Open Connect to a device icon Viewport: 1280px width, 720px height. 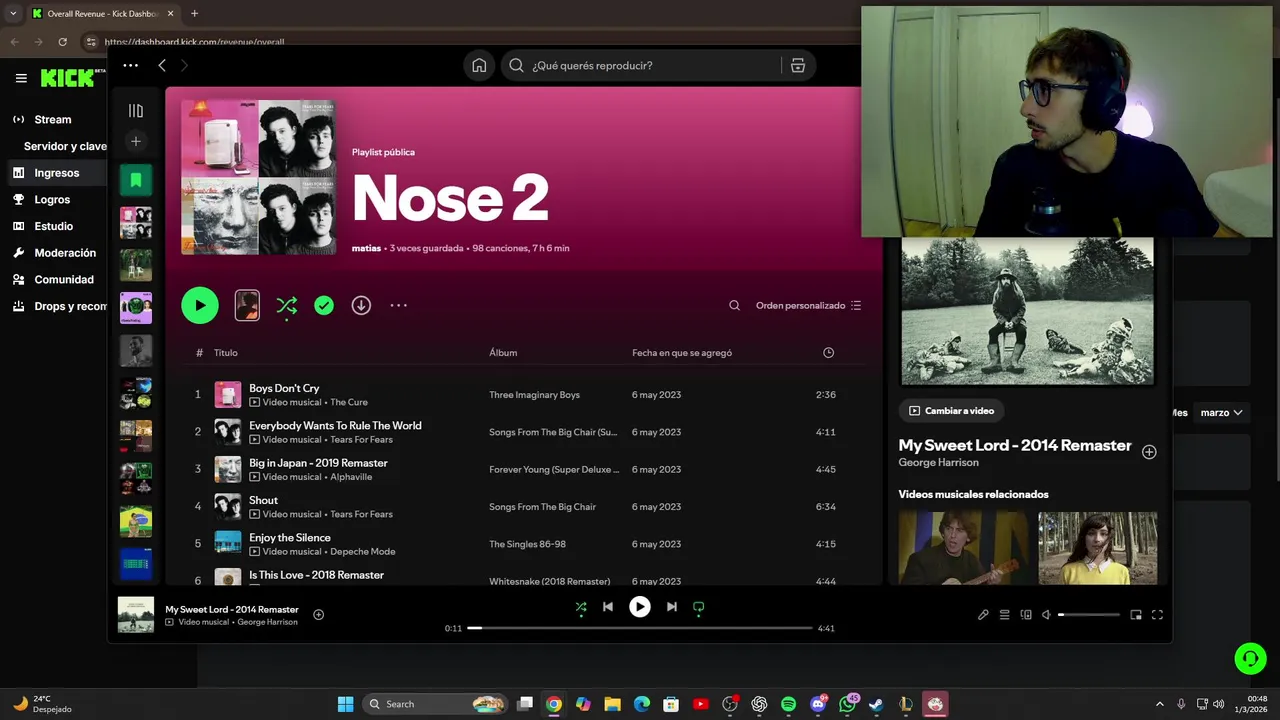point(1026,615)
